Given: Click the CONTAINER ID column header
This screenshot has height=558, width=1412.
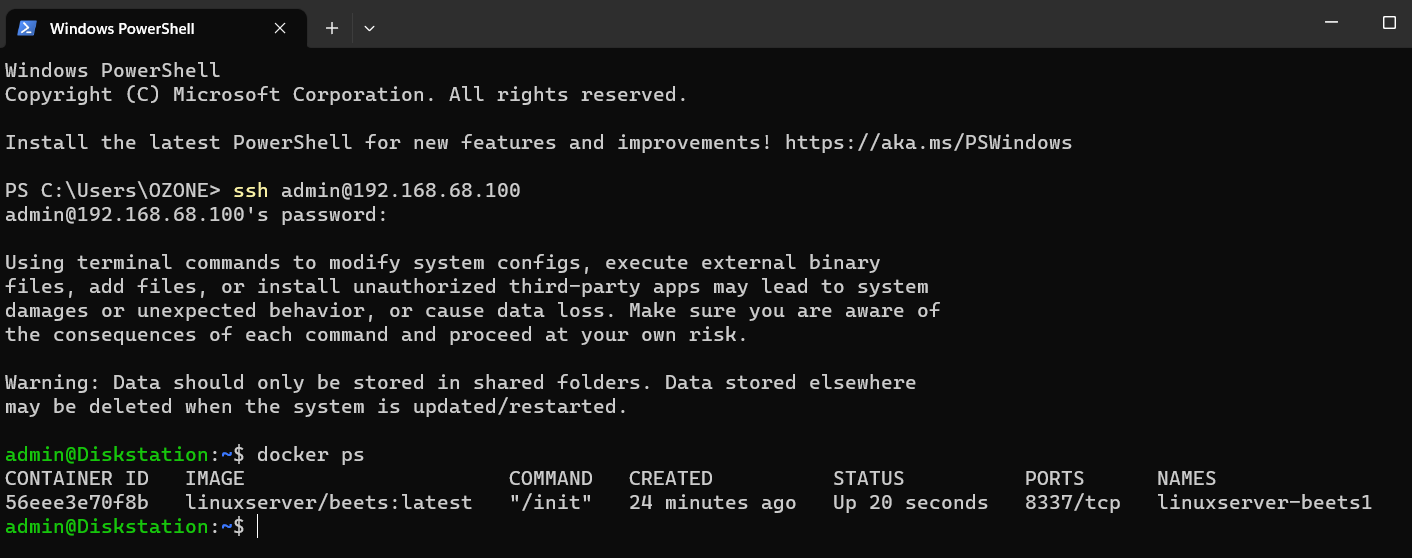Looking at the screenshot, I should (77, 478).
